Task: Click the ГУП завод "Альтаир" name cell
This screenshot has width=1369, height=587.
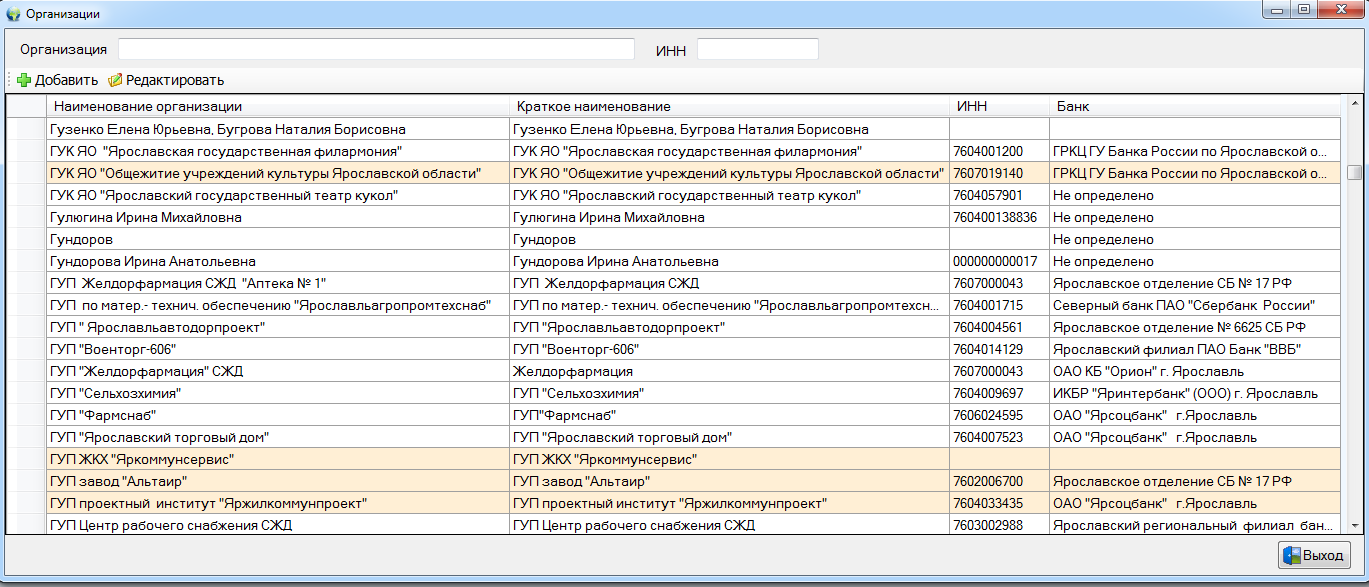Action: click(x=278, y=481)
